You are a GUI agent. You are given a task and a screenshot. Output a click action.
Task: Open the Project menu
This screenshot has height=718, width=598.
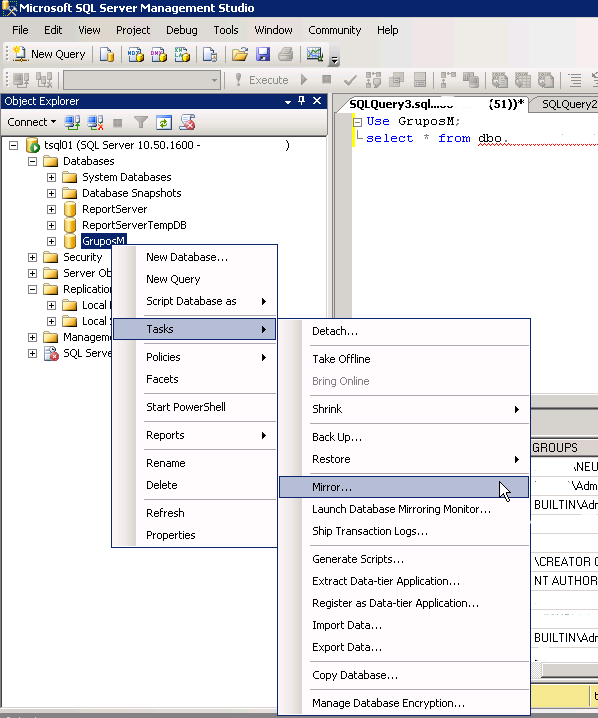[x=133, y=30]
